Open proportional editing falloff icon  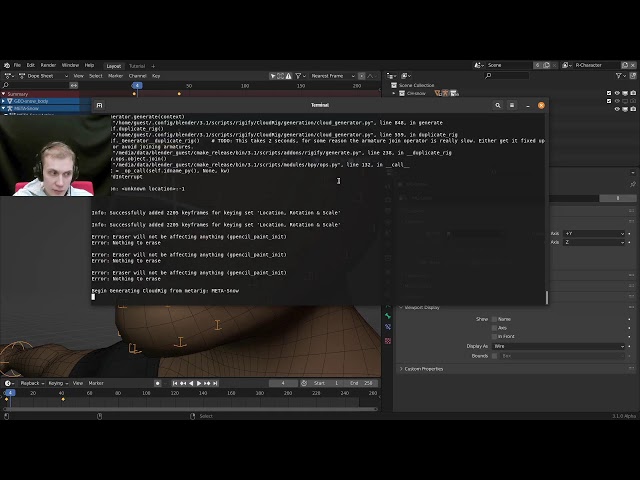pyautogui.click(x=371, y=76)
